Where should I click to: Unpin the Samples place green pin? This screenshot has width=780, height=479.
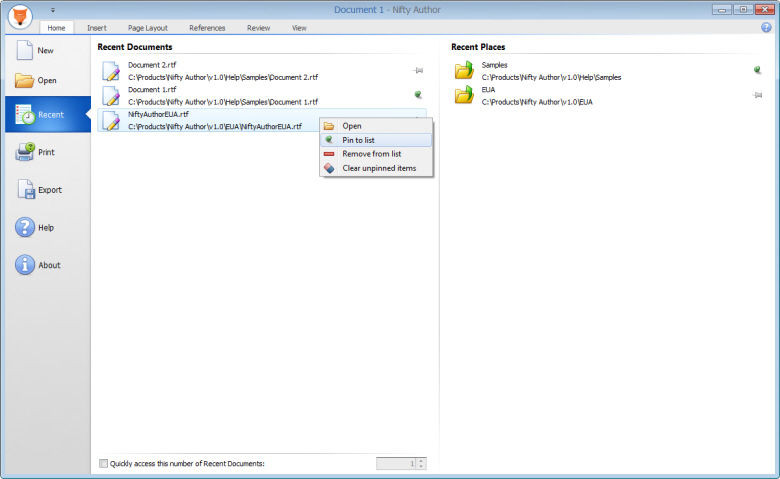[x=757, y=70]
